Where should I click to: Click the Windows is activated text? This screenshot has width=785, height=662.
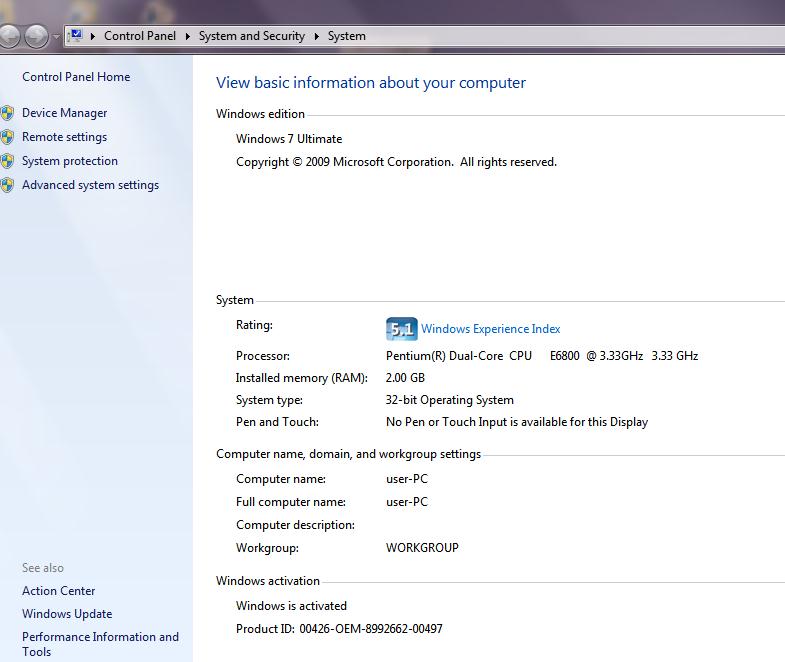(x=291, y=606)
